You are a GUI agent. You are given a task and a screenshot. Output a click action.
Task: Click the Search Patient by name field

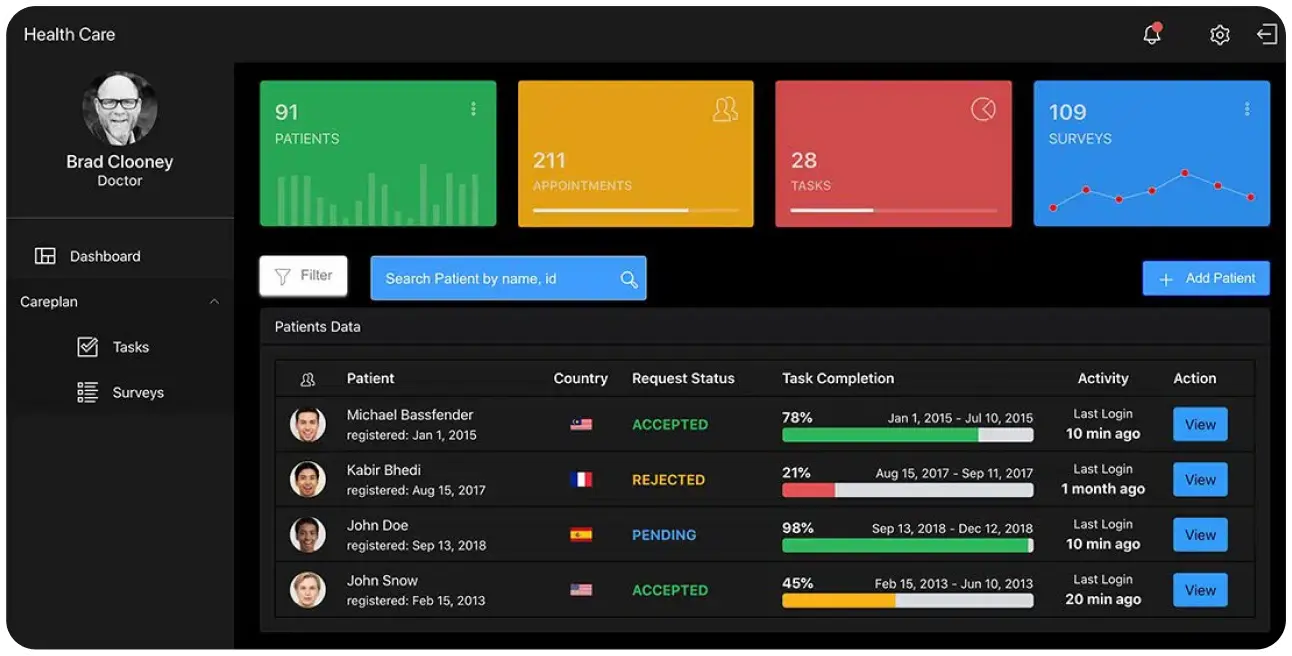coord(495,279)
